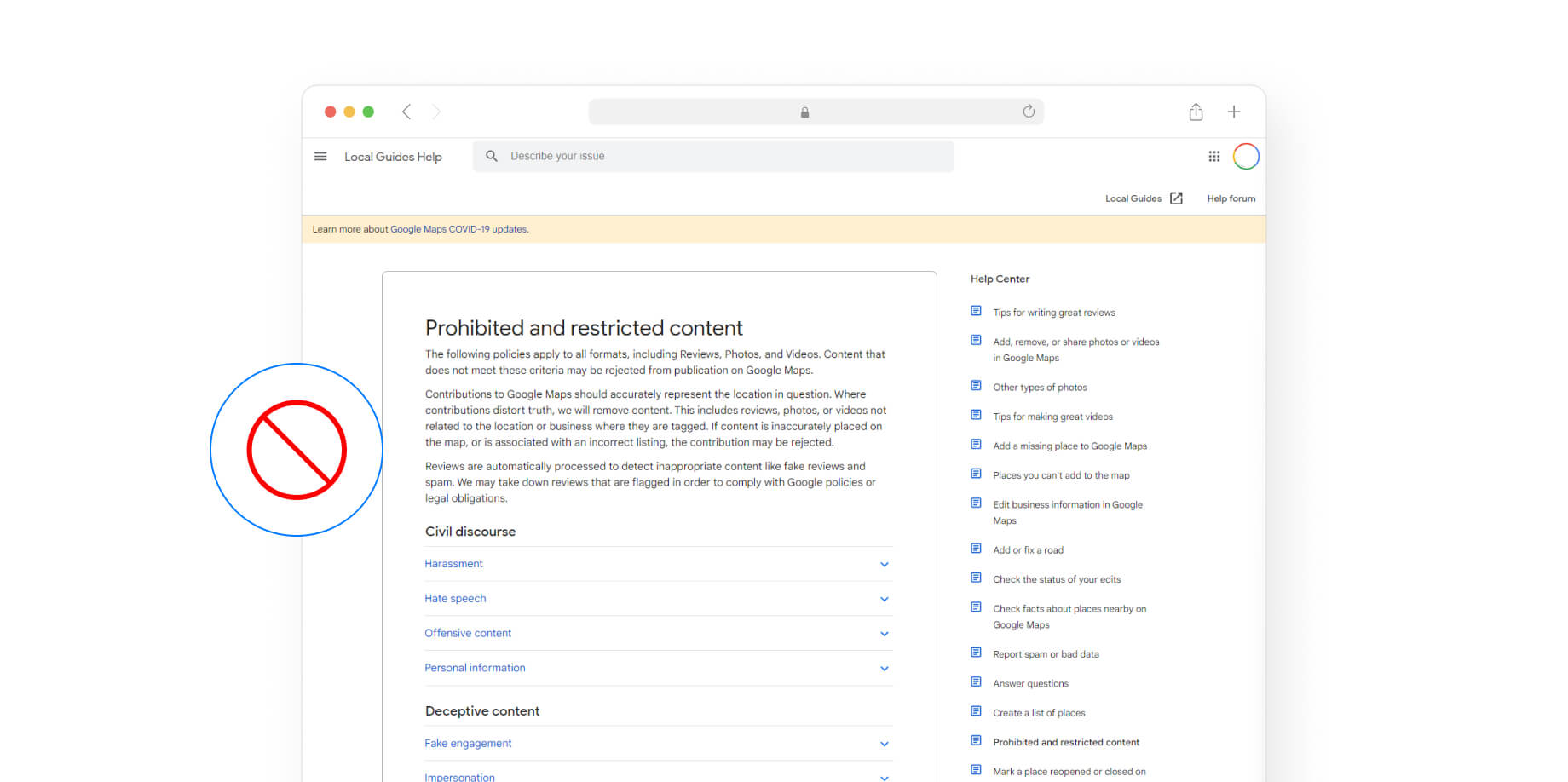Screen dimensions: 1568x782
Task: Open Check the status of your edits
Action: pyautogui.click(x=1057, y=579)
